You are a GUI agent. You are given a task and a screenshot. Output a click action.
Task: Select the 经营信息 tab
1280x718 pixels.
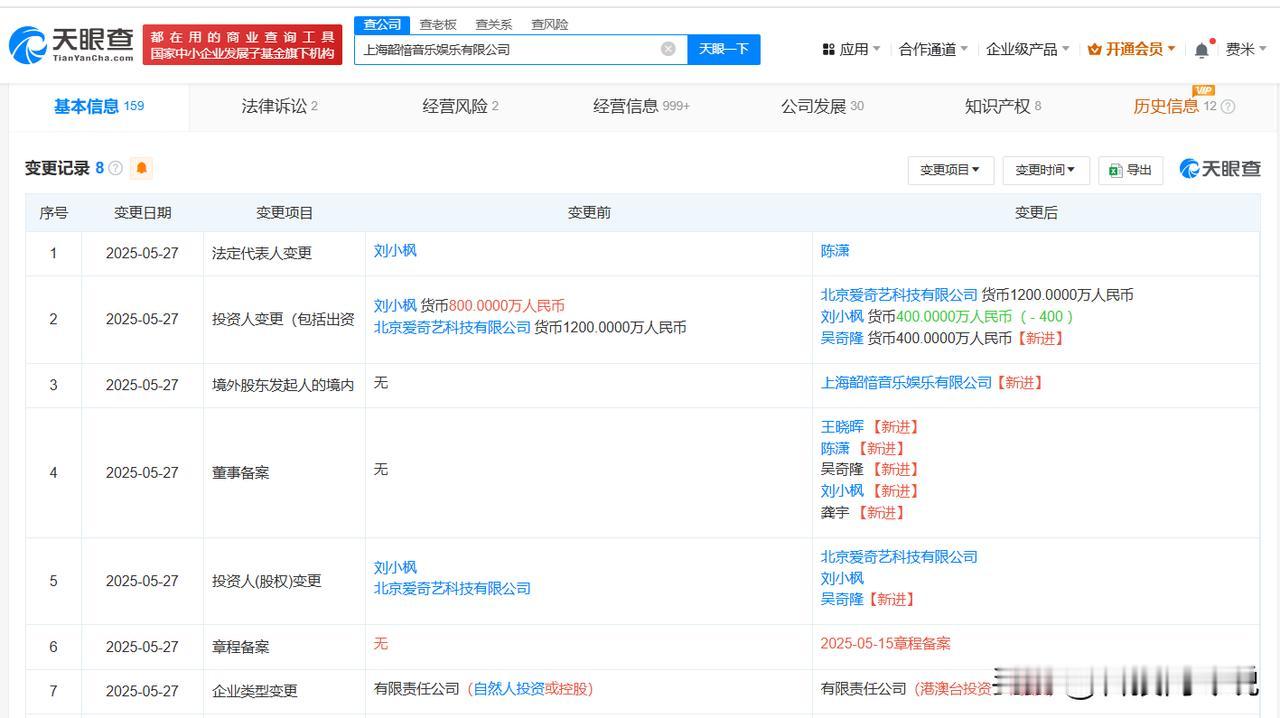(641, 106)
